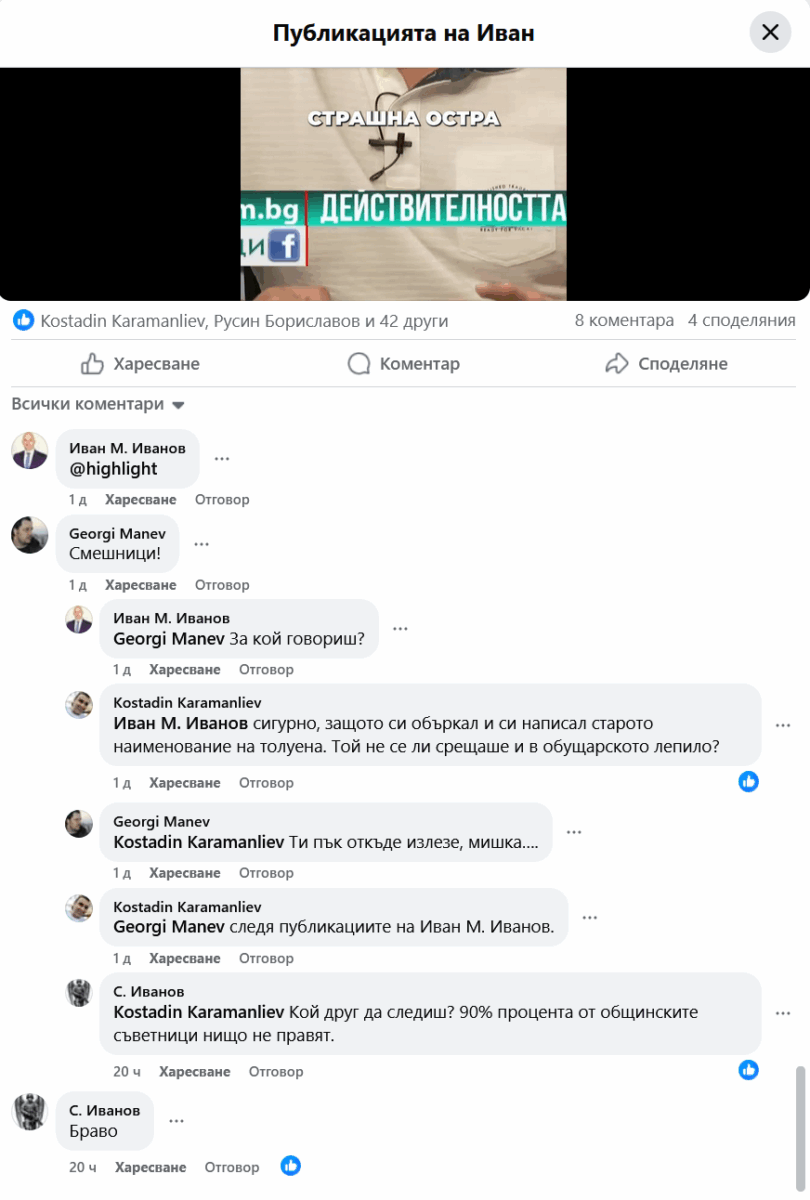Image resolution: width=810 pixels, height=1200 pixels.
Task: Click the like badge next to the Браво comment
Action: pyautogui.click(x=291, y=1166)
